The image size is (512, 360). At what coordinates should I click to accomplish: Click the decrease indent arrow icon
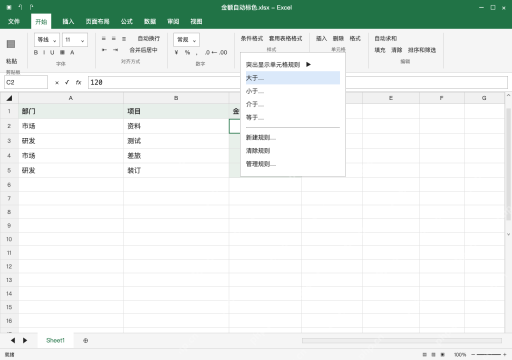pyautogui.click(x=104, y=50)
